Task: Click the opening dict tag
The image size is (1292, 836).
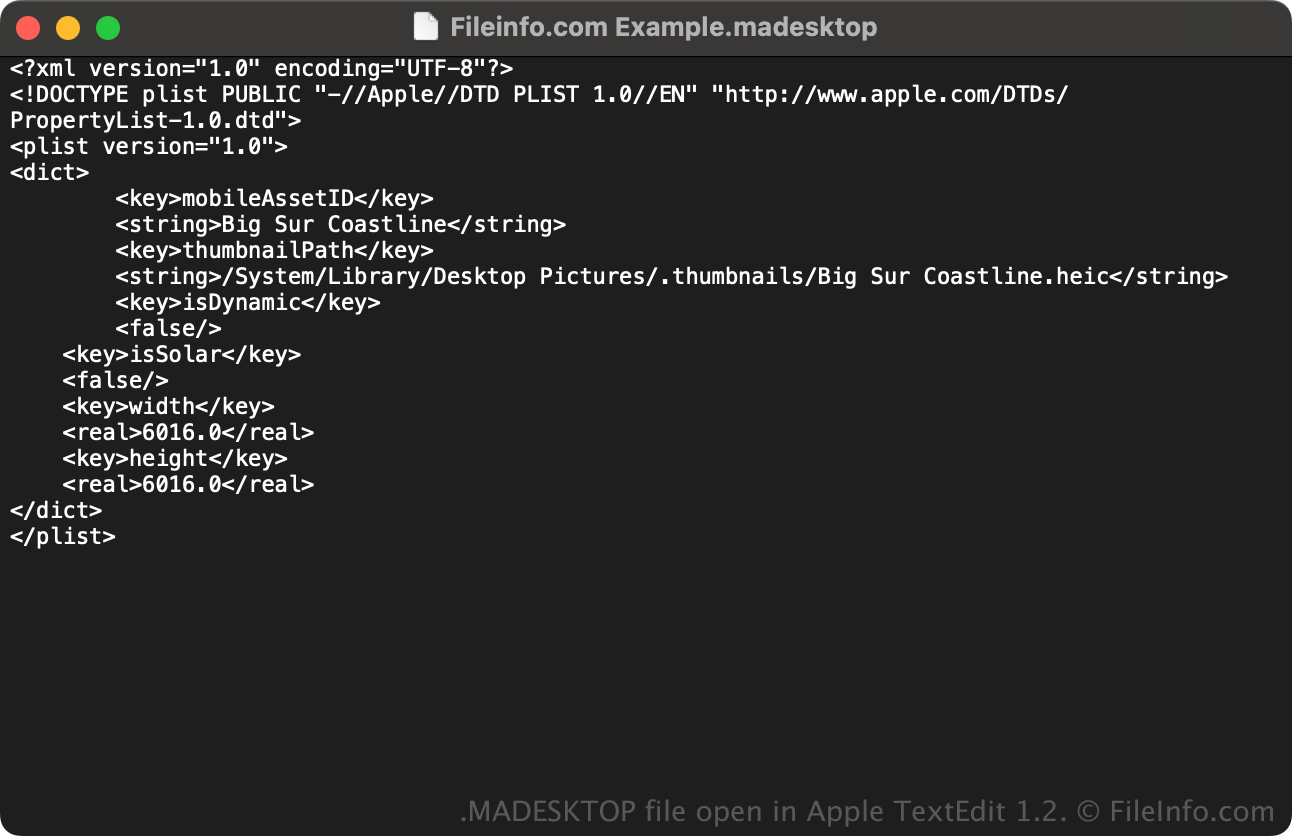Action: pyautogui.click(x=49, y=173)
